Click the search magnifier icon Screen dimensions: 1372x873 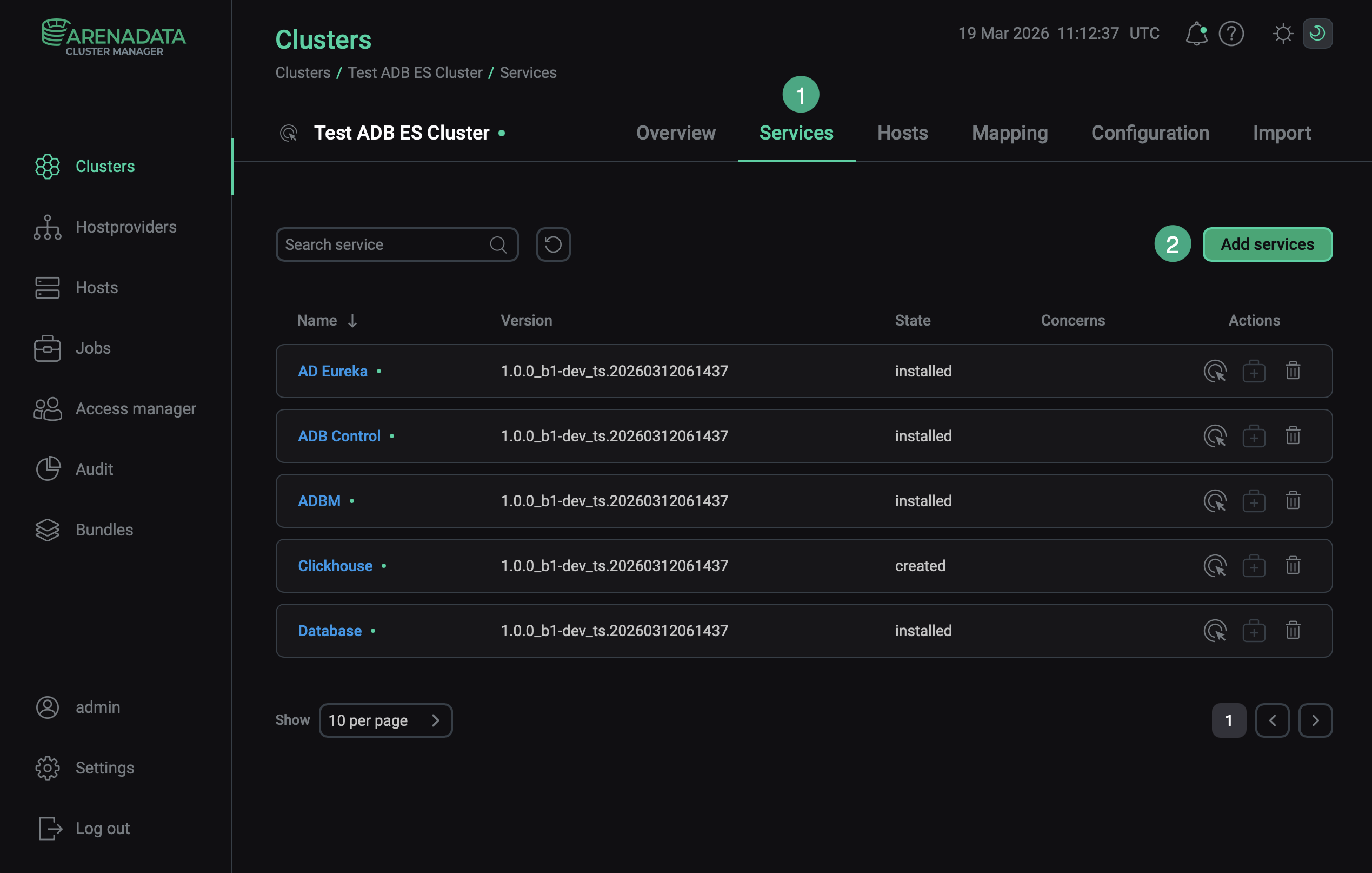click(498, 244)
